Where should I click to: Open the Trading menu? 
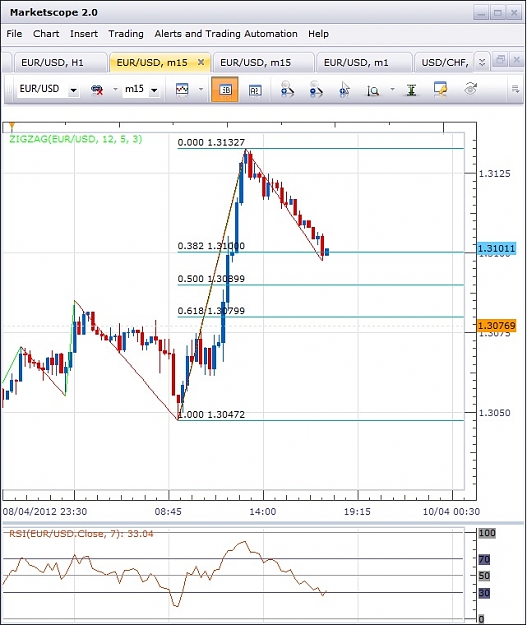(x=126, y=34)
